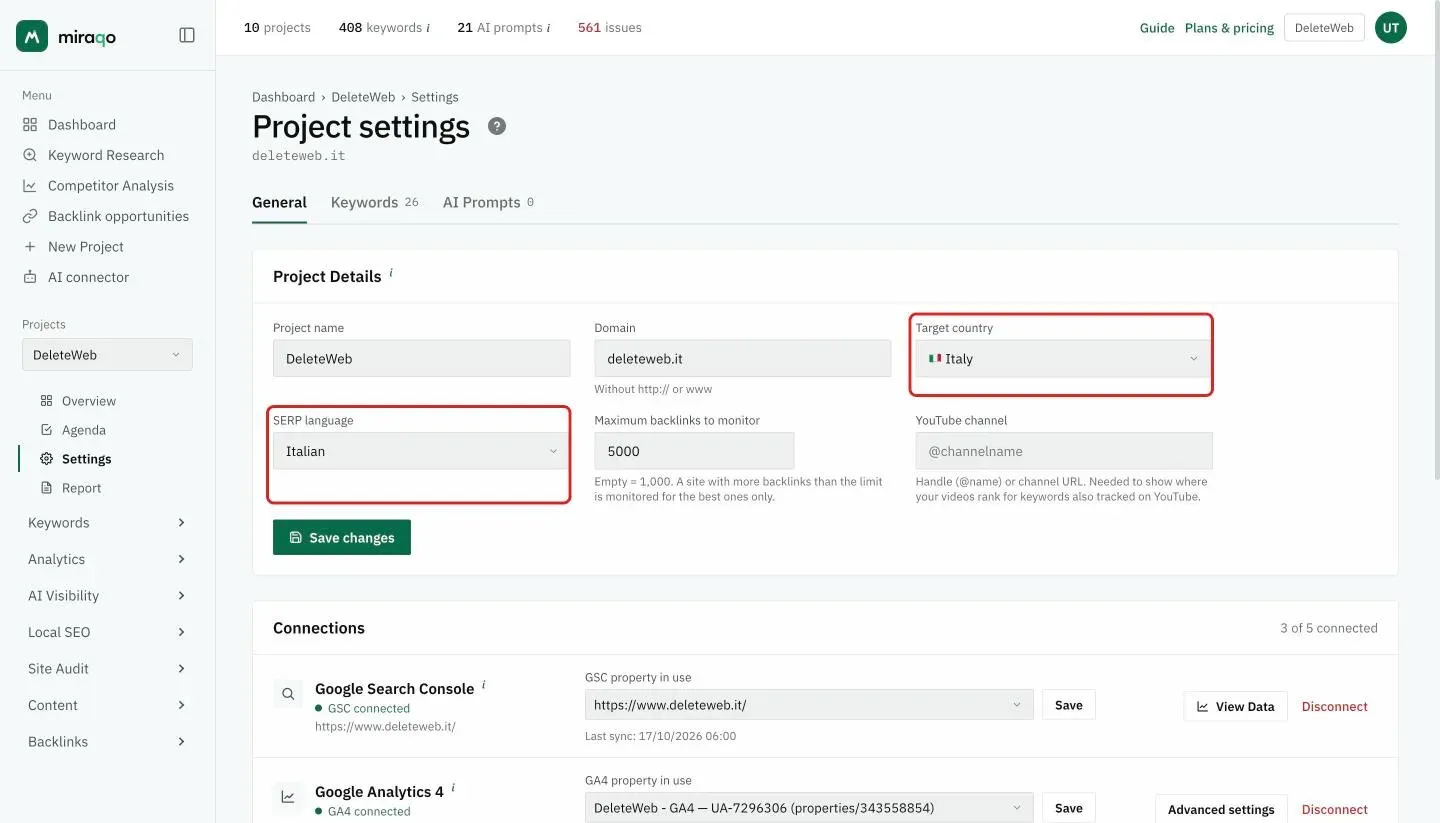Image resolution: width=1440 pixels, height=823 pixels.
Task: Click the Project name input field
Action: (x=421, y=359)
